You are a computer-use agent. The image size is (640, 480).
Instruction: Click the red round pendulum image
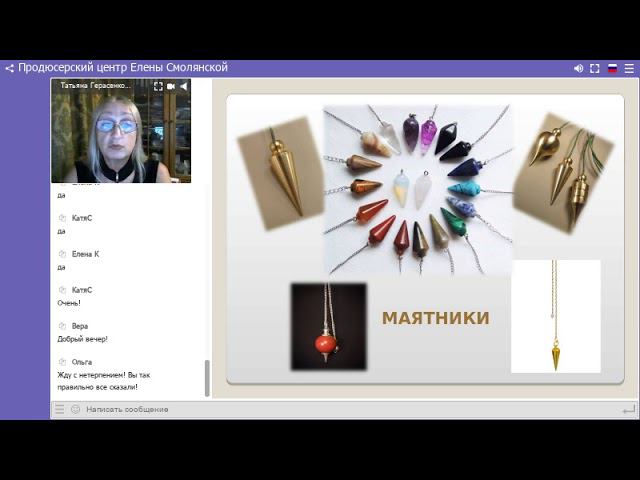[x=329, y=327]
